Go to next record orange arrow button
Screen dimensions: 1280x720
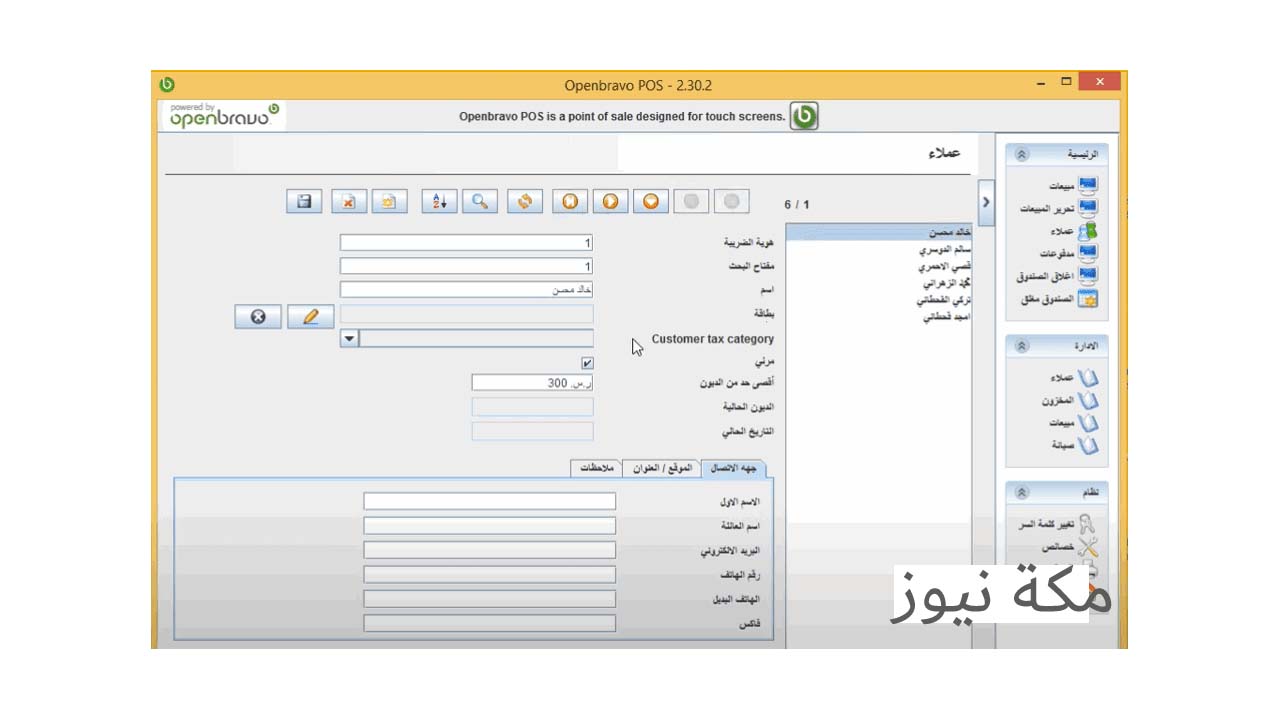coord(610,201)
